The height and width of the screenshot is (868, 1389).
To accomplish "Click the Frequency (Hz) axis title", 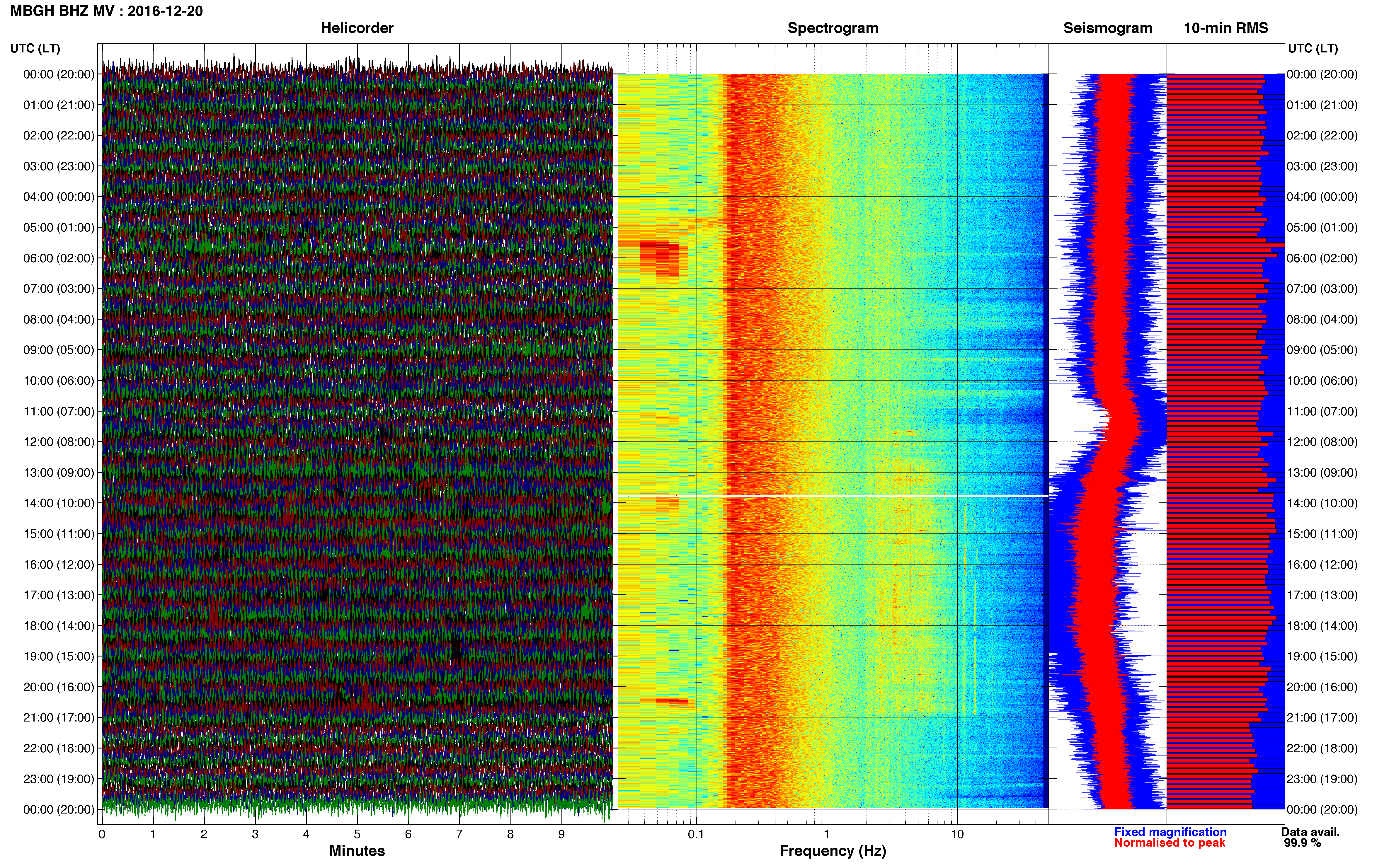I will click(x=833, y=851).
